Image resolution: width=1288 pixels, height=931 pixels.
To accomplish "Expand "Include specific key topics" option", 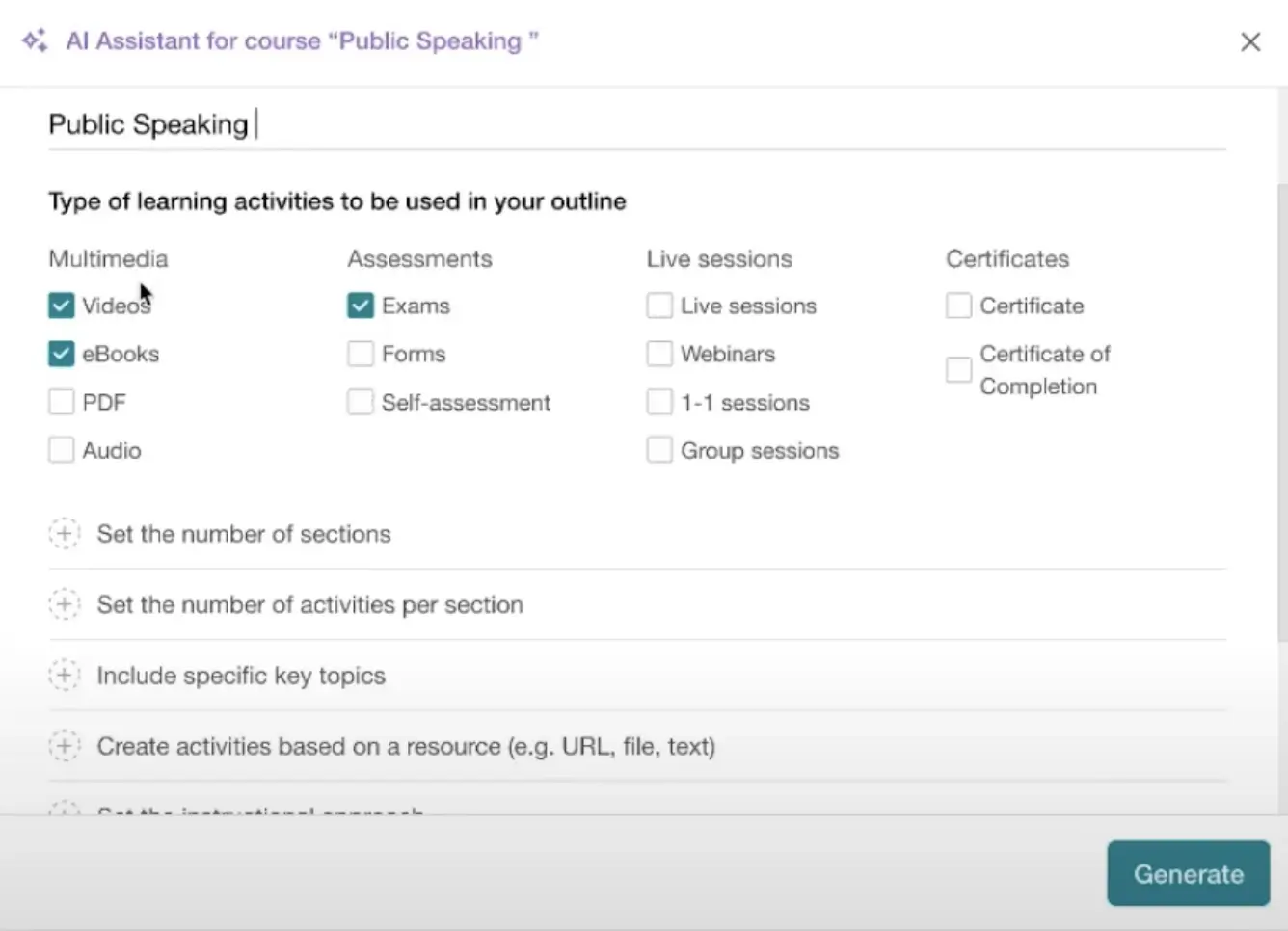I will click(241, 676).
